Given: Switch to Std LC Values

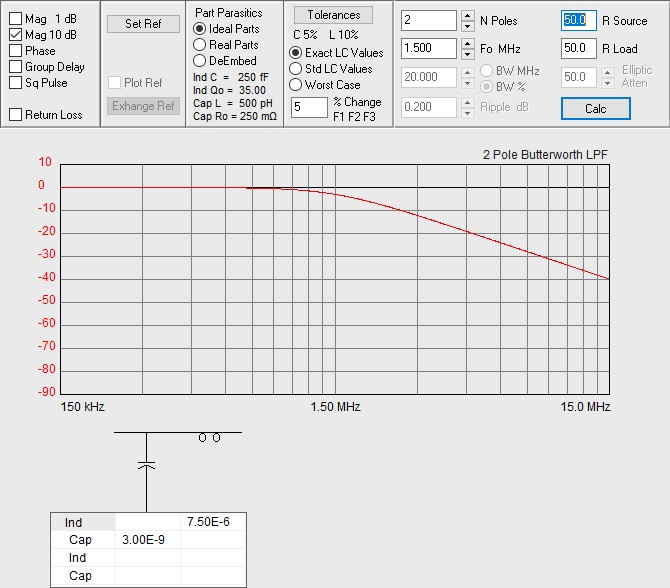Looking at the screenshot, I should [x=295, y=68].
